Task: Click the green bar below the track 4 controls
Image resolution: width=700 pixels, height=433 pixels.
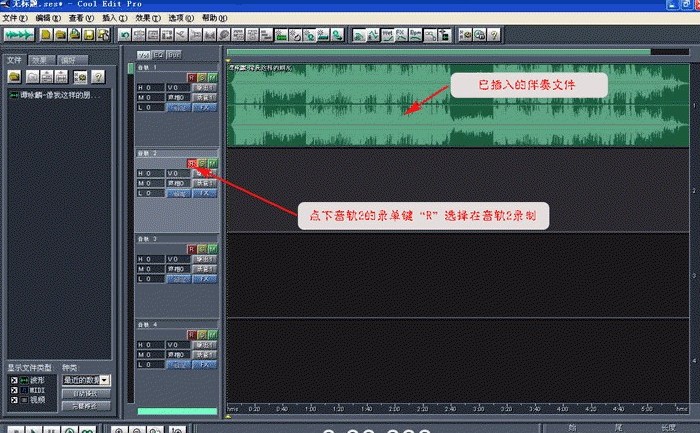Action: coord(177,411)
